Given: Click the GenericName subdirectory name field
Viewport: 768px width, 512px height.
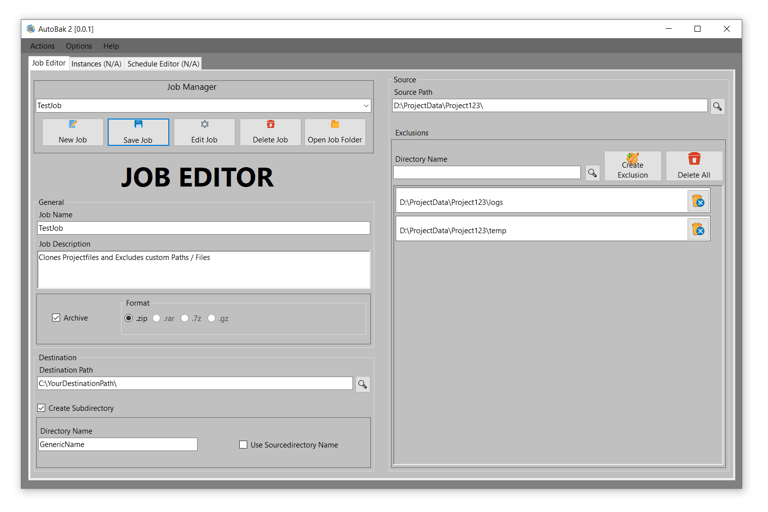Looking at the screenshot, I should (x=118, y=444).
